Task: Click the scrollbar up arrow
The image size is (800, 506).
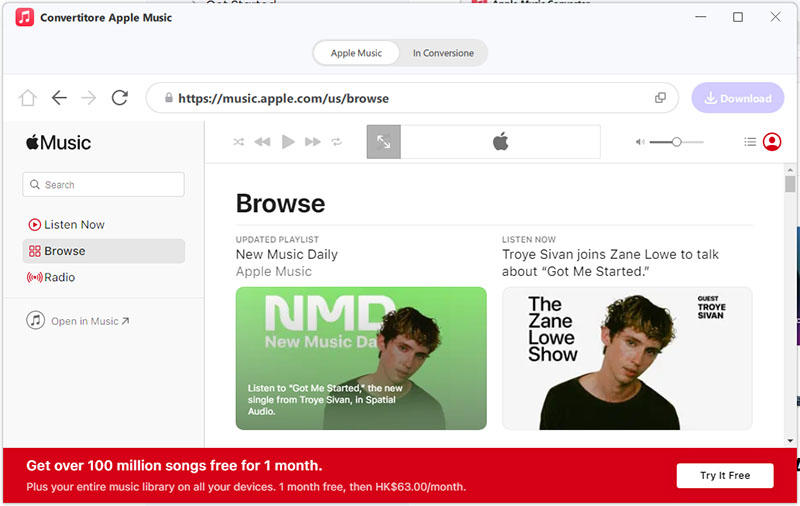Action: (790, 170)
